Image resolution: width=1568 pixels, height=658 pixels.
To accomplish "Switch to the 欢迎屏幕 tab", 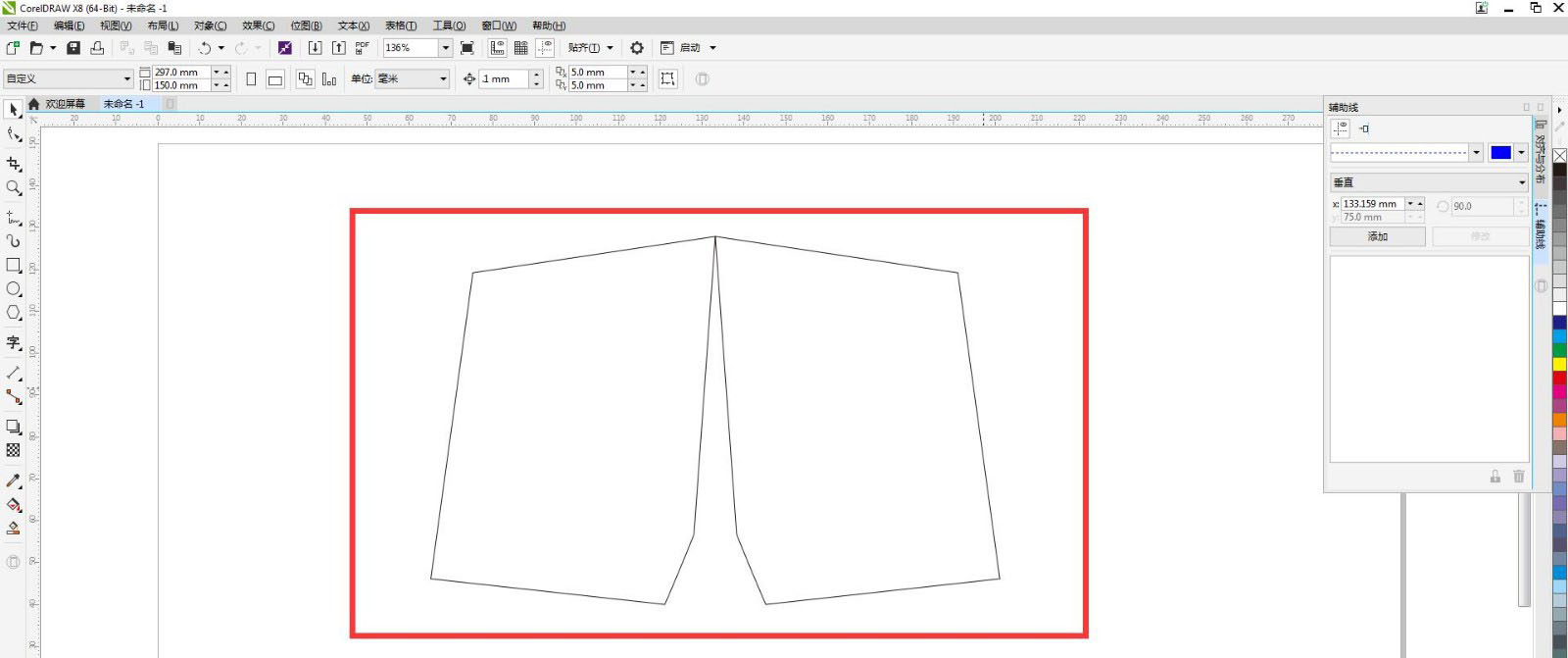I will pos(65,104).
